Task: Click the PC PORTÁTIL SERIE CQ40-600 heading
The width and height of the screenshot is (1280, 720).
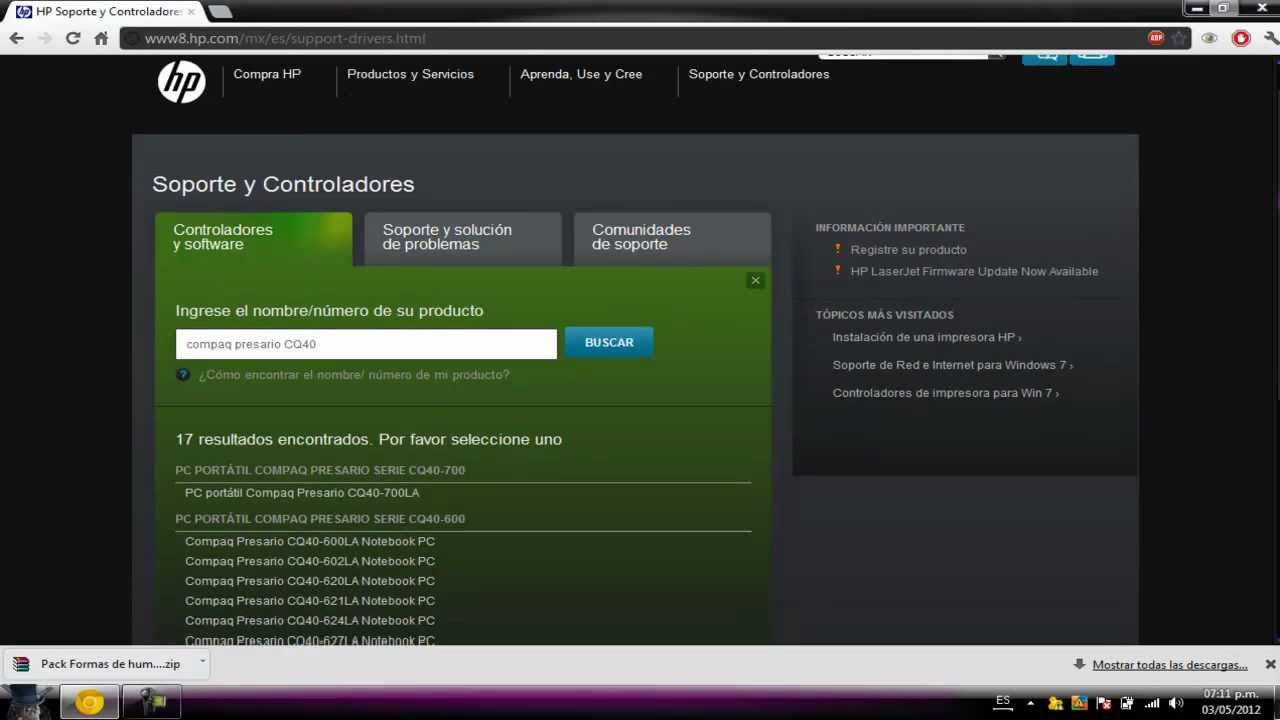Action: [320, 519]
